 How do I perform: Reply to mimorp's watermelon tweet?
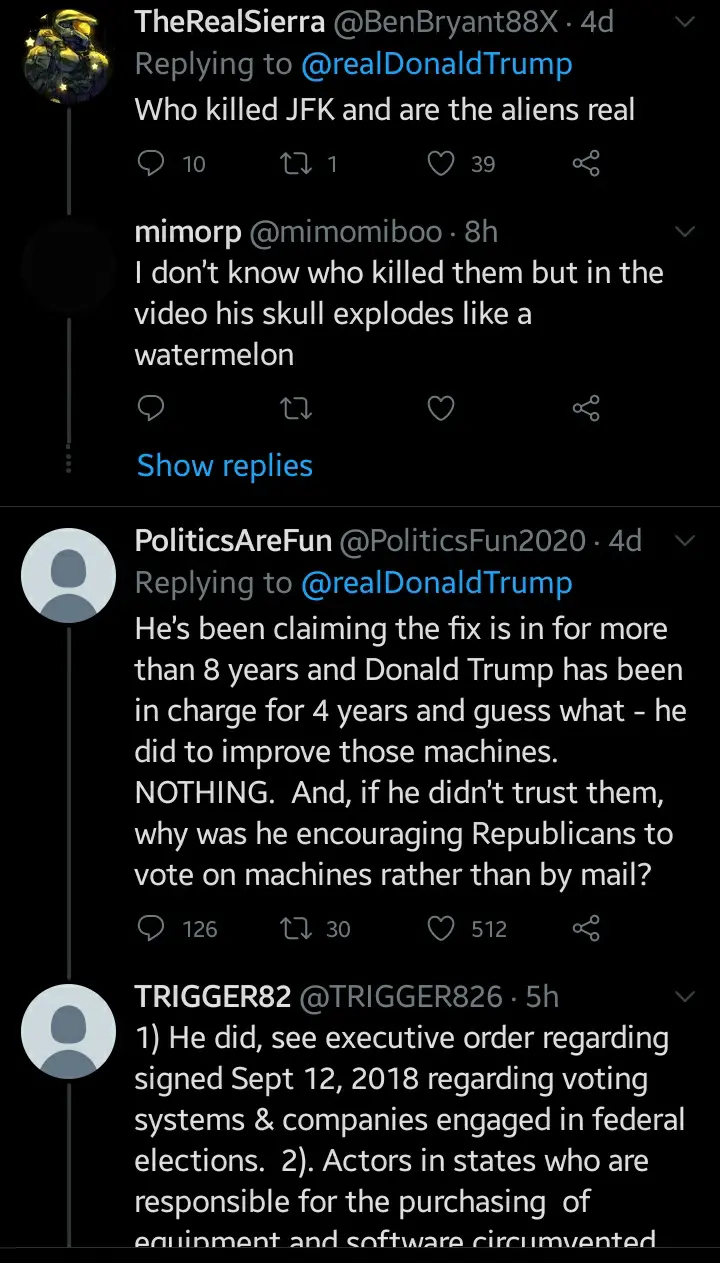pos(150,408)
